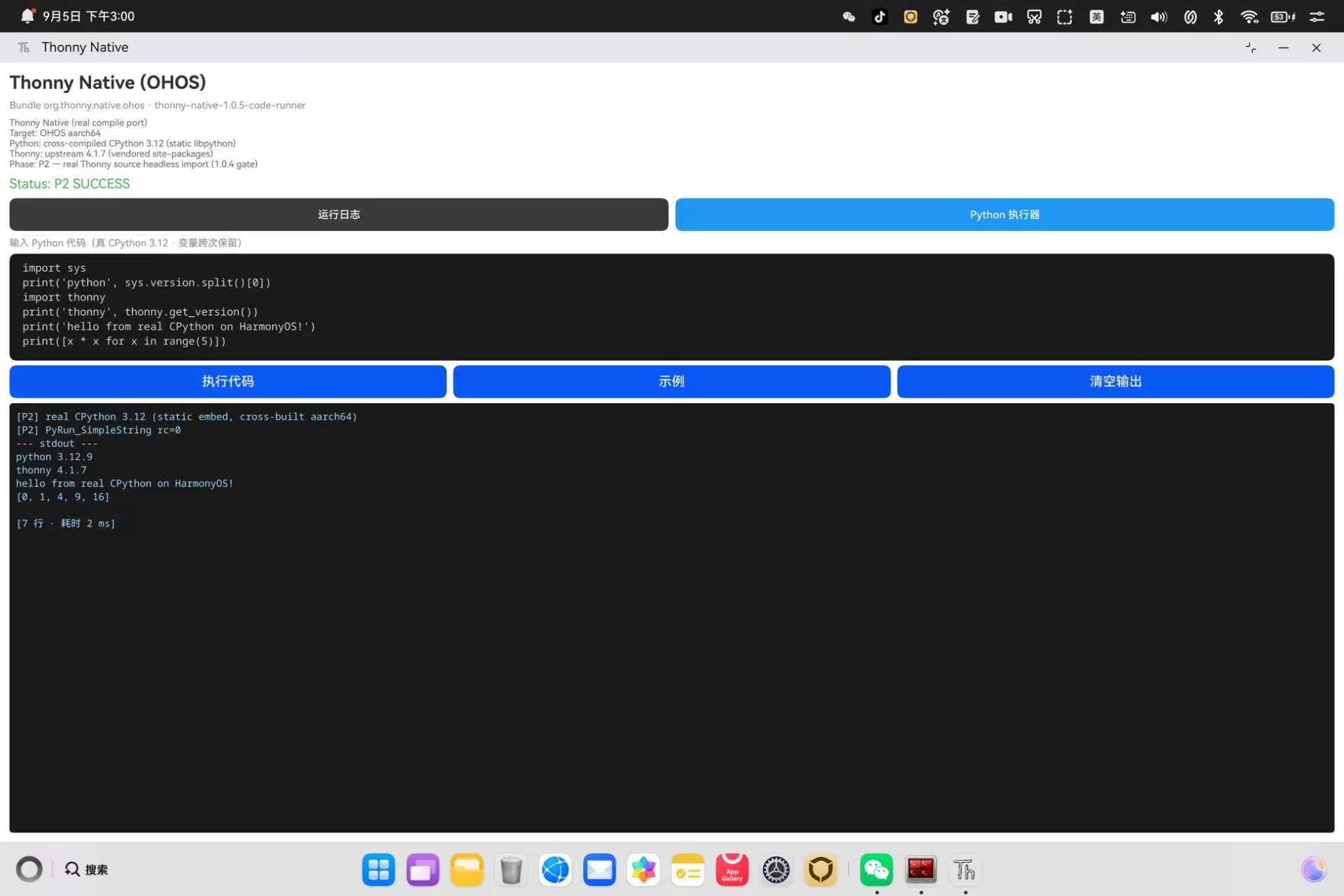Check the battery status icon
The height and width of the screenshot is (896, 1344).
click(x=1282, y=17)
